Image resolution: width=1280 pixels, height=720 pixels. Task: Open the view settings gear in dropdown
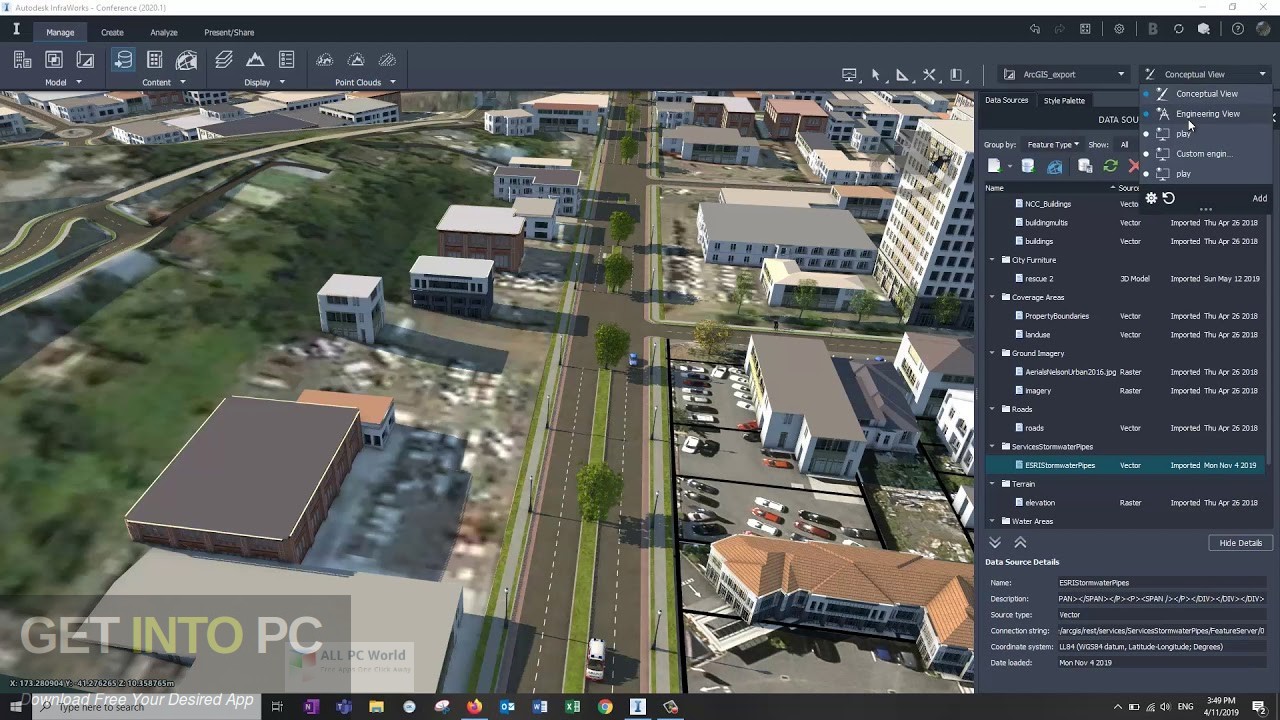pos(1151,198)
